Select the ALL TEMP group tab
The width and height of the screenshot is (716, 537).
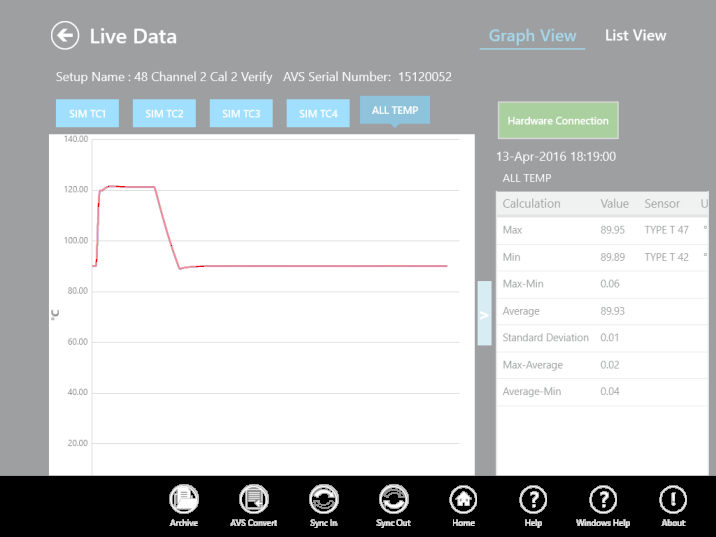[395, 110]
